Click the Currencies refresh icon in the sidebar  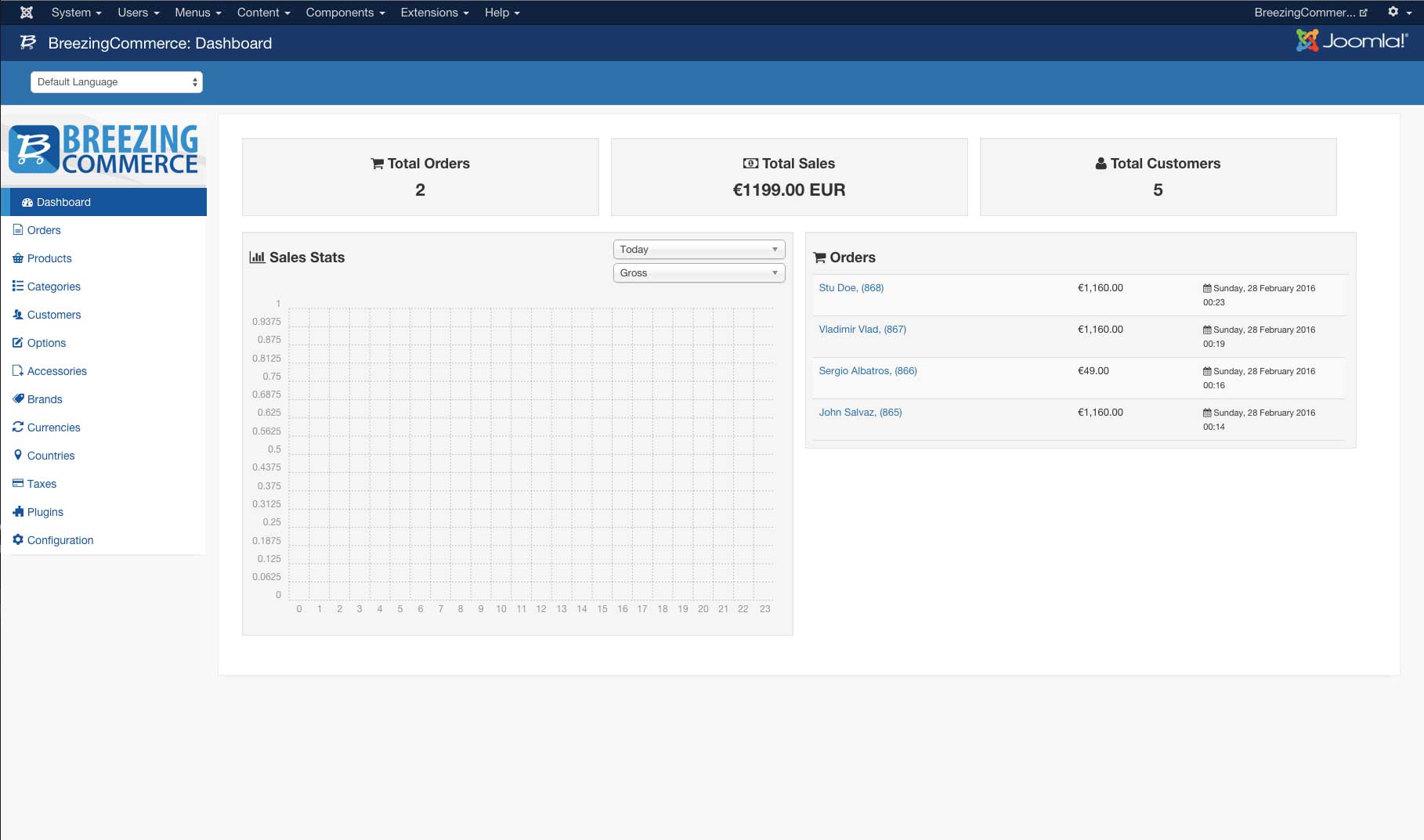click(x=18, y=427)
